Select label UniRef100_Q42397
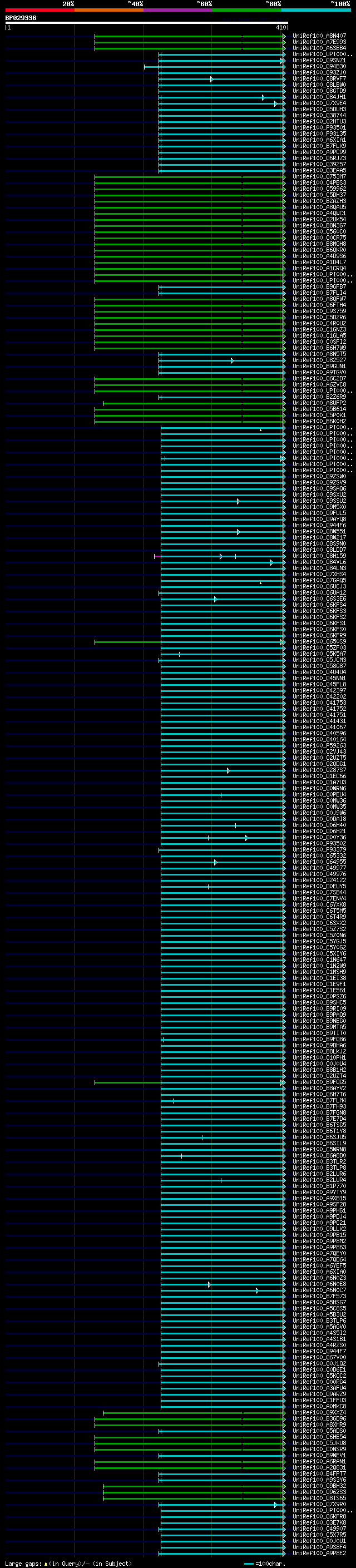The image size is (356, 1568). tap(319, 691)
